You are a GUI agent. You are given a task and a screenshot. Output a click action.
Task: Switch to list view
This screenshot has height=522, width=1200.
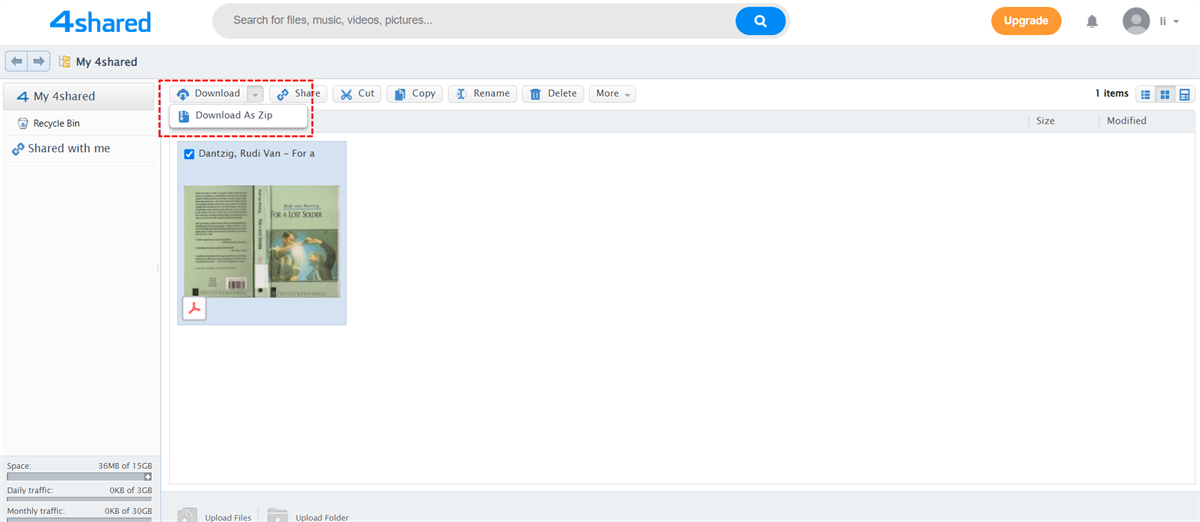point(1145,94)
